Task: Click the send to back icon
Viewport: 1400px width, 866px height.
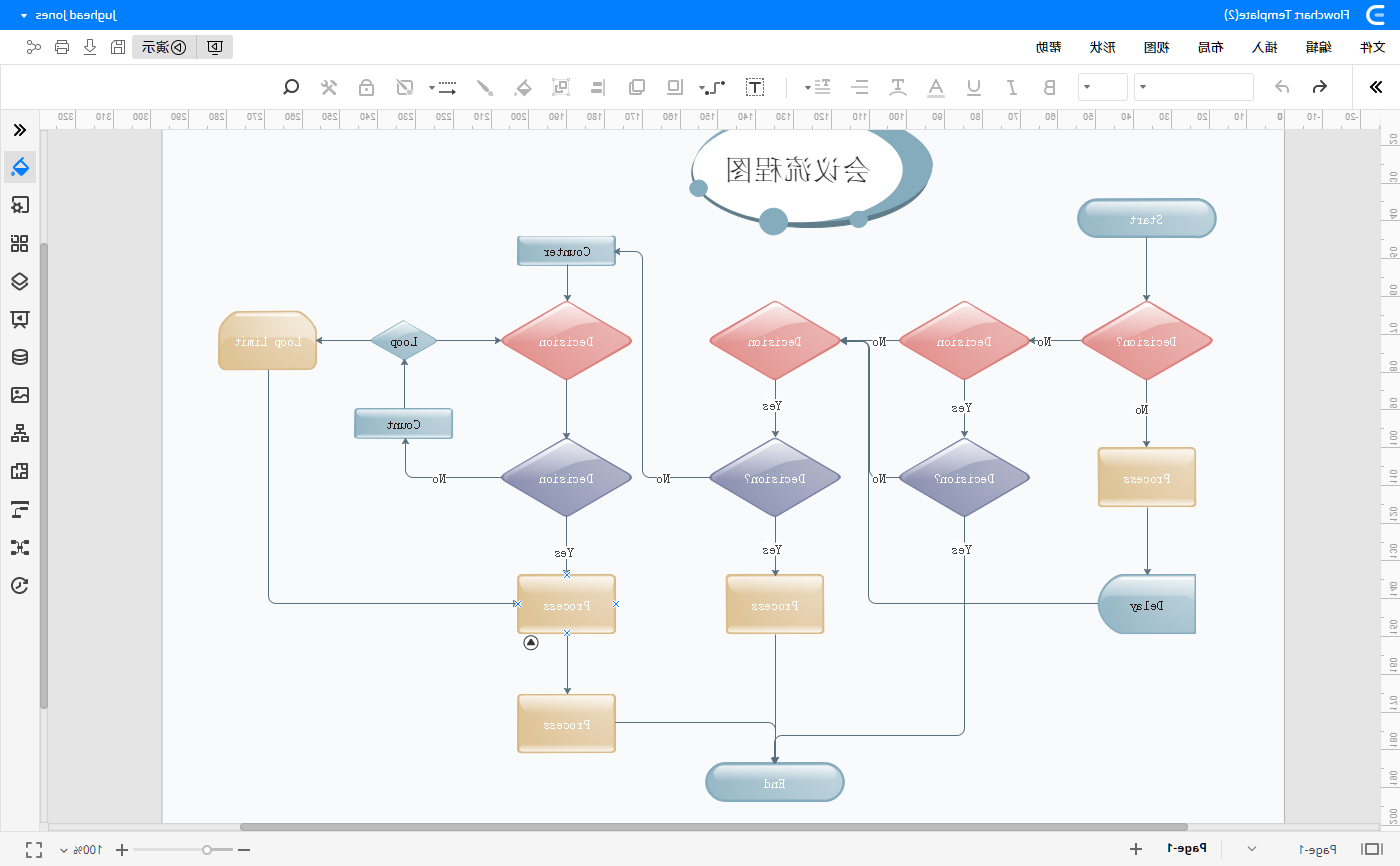Action: (675, 87)
